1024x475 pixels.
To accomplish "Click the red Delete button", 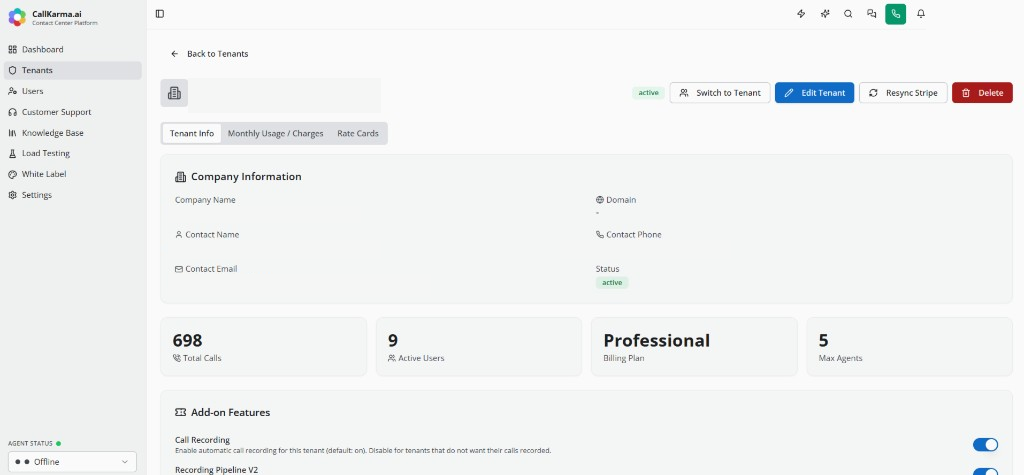I will coord(982,93).
